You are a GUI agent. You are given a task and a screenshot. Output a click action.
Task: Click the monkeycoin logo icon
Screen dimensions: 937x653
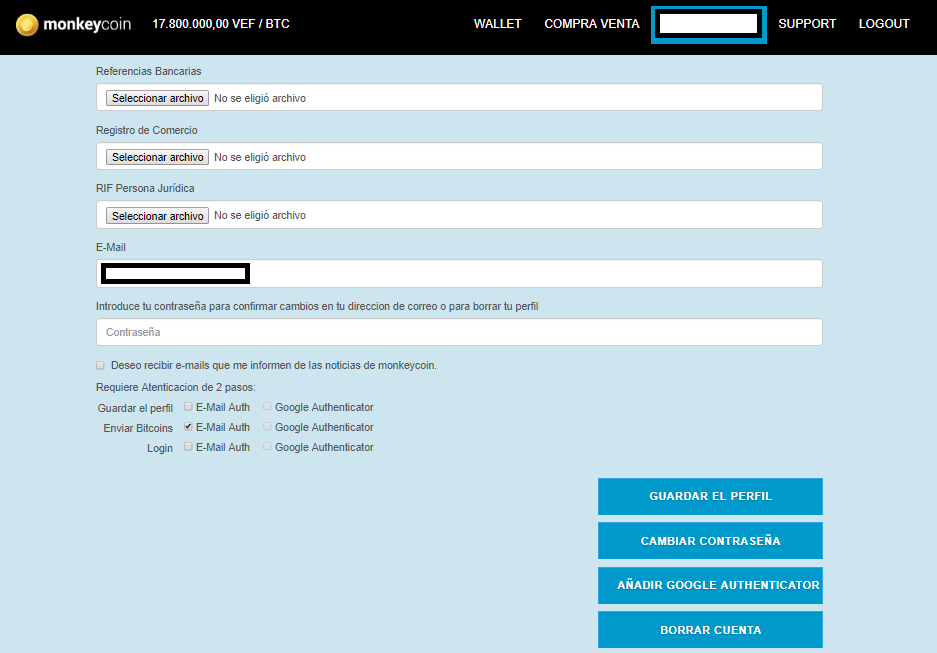click(x=27, y=24)
